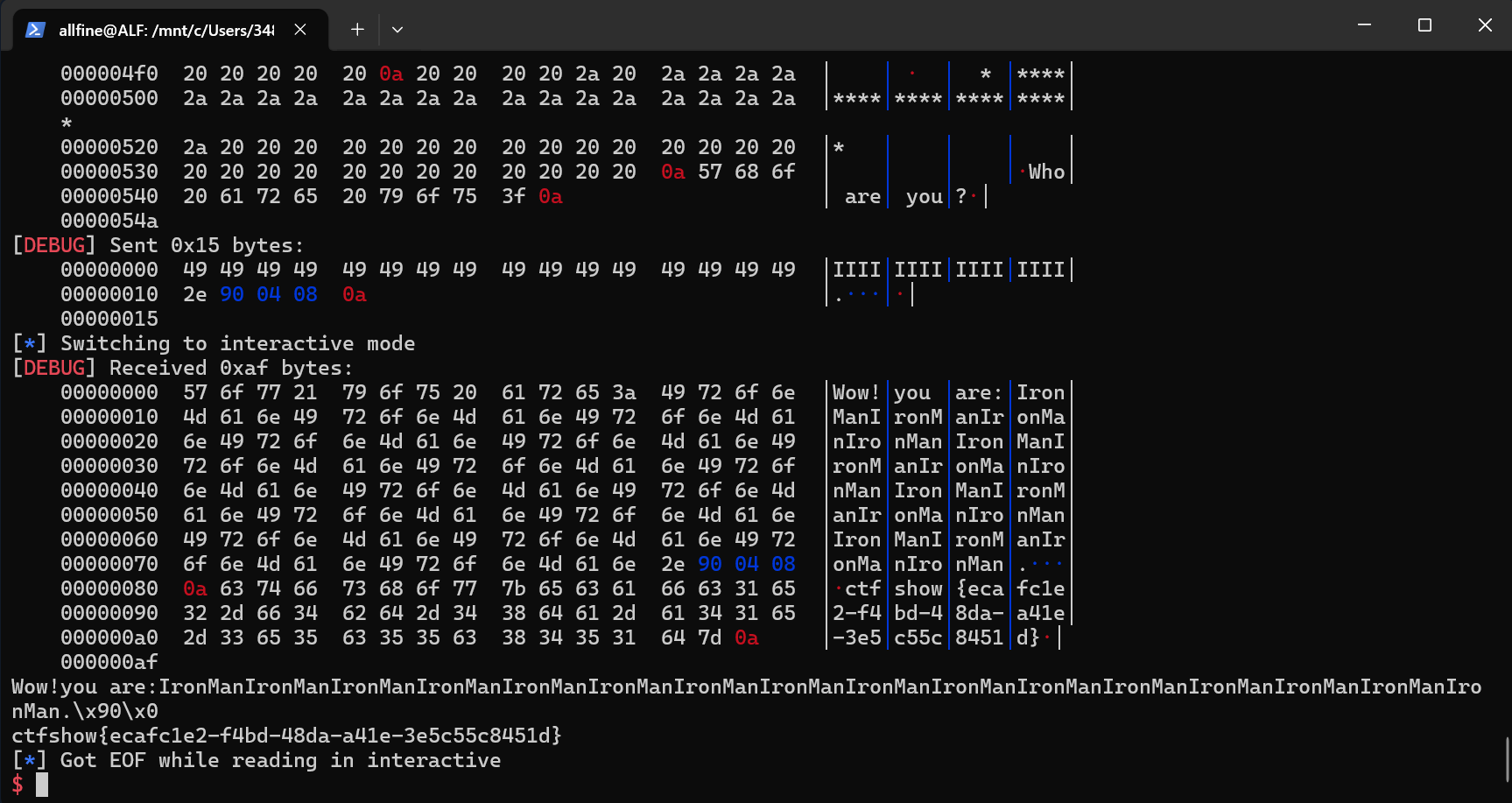1512x803 pixels.
Task: Click the offset 0000054a line
Action: pos(109,221)
